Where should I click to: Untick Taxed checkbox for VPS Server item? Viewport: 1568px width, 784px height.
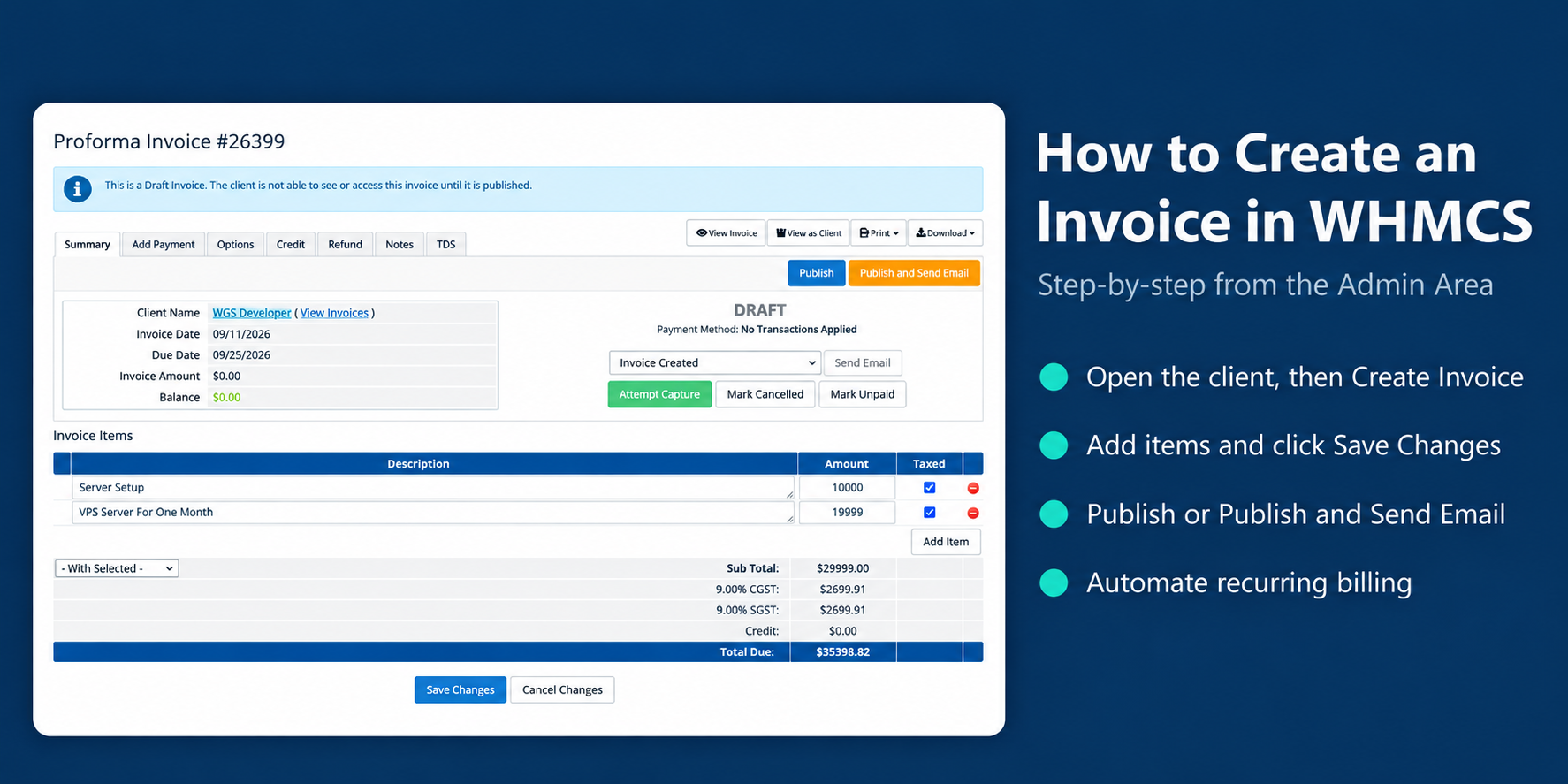point(929,512)
